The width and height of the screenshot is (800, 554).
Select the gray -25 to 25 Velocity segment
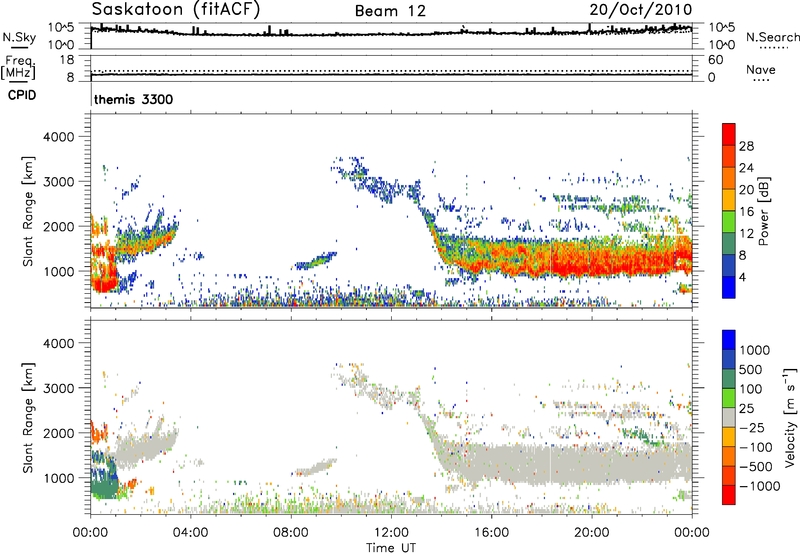click(729, 418)
